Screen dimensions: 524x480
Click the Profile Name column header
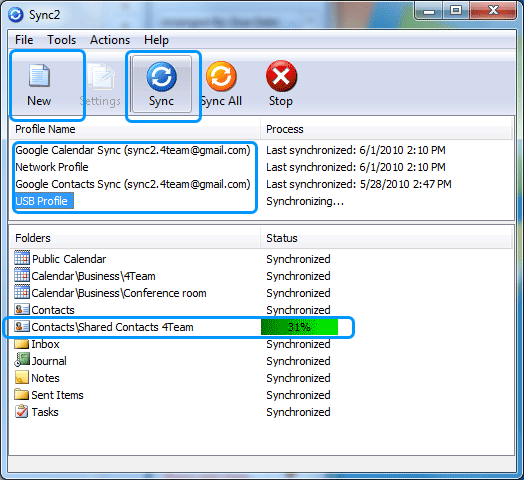pyautogui.click(x=45, y=129)
